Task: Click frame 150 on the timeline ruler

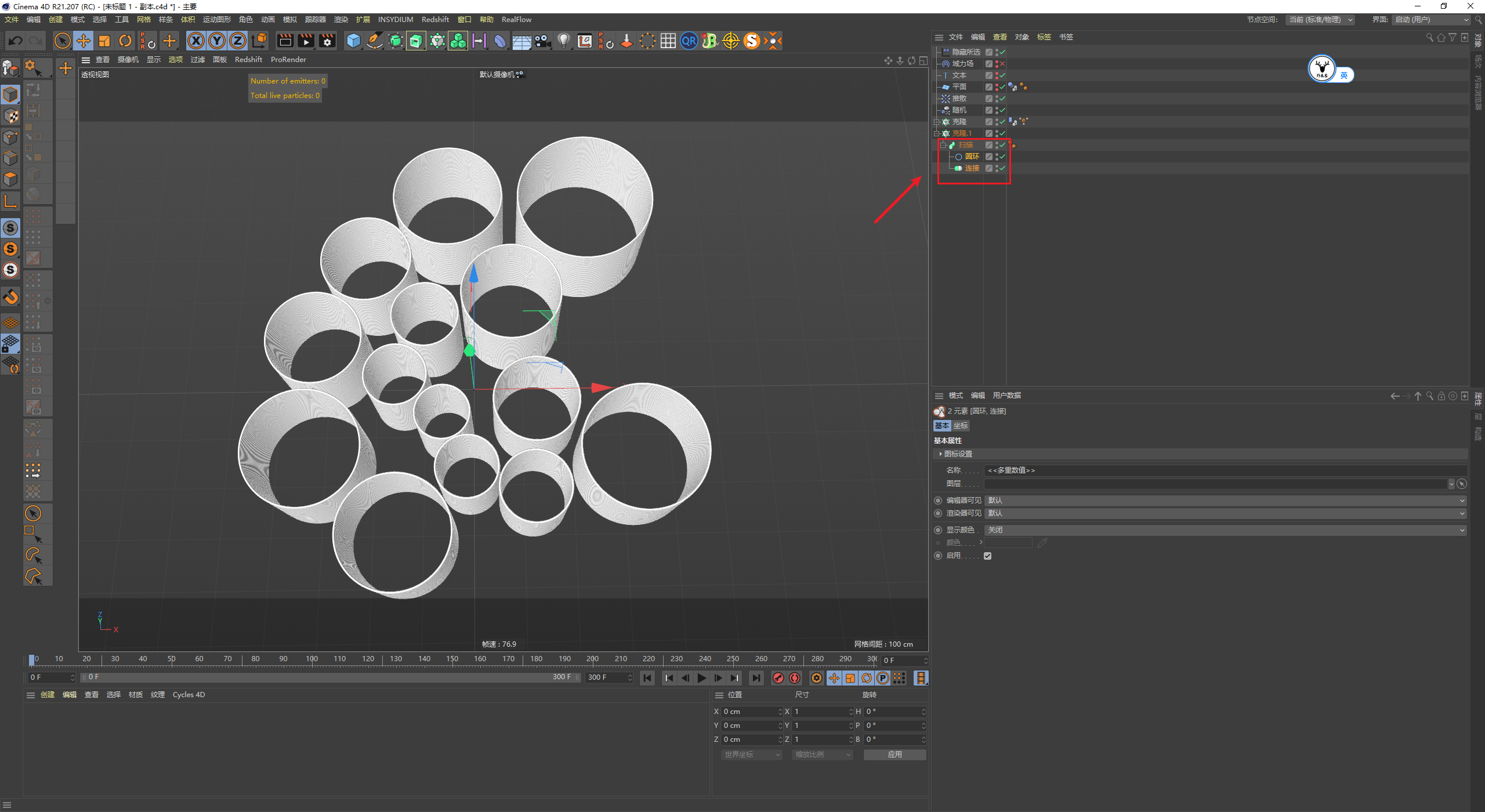Action: pos(452,659)
